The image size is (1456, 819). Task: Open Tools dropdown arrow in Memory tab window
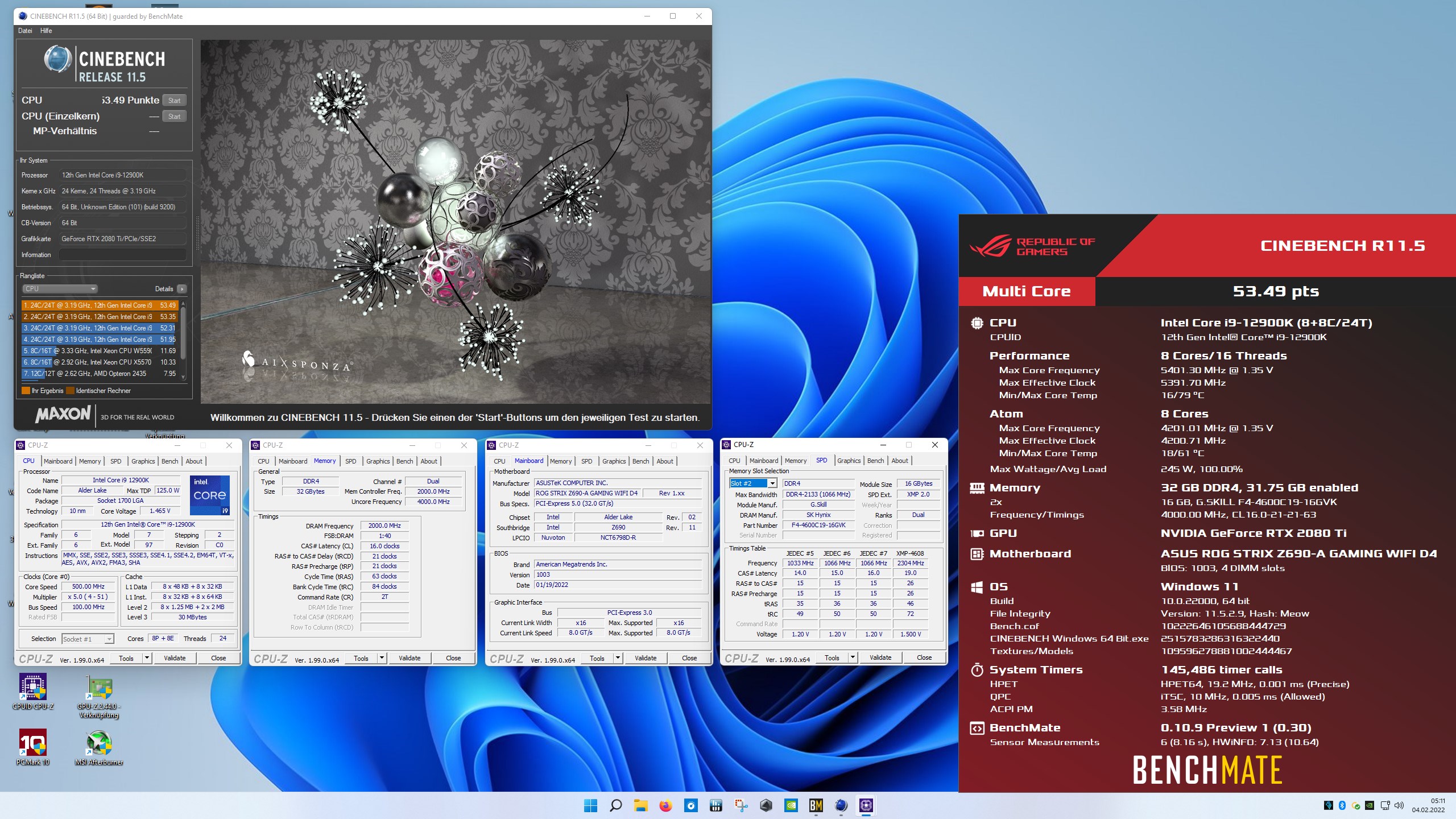382,658
